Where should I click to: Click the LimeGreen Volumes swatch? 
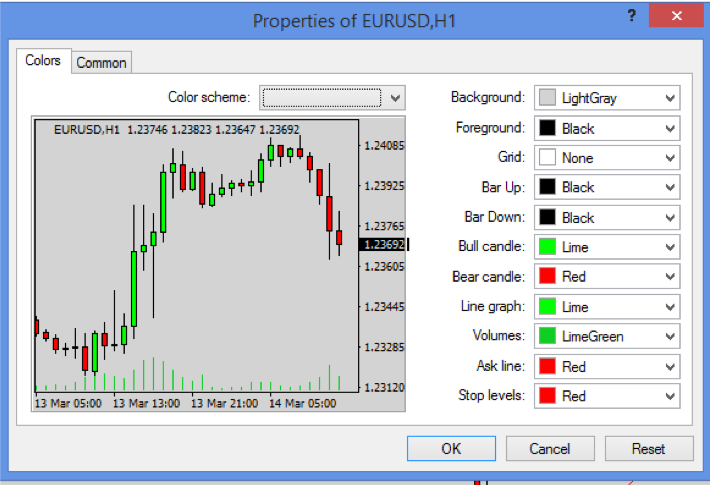547,336
